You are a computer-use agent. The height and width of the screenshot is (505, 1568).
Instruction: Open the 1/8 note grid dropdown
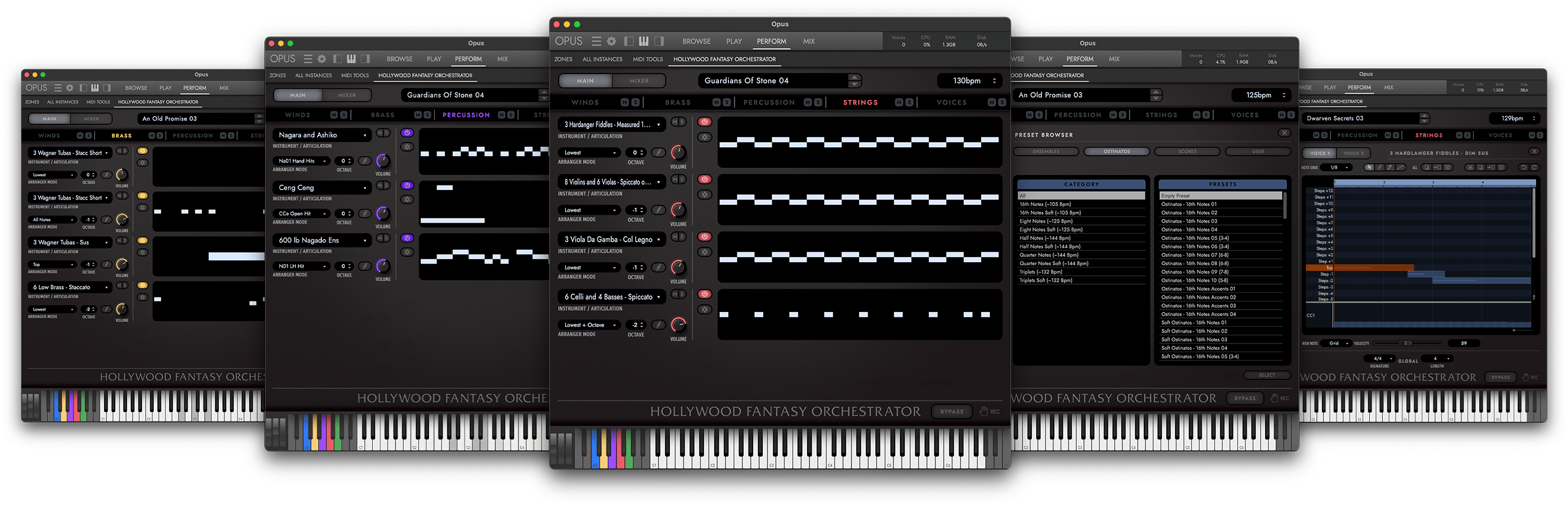(x=1337, y=168)
